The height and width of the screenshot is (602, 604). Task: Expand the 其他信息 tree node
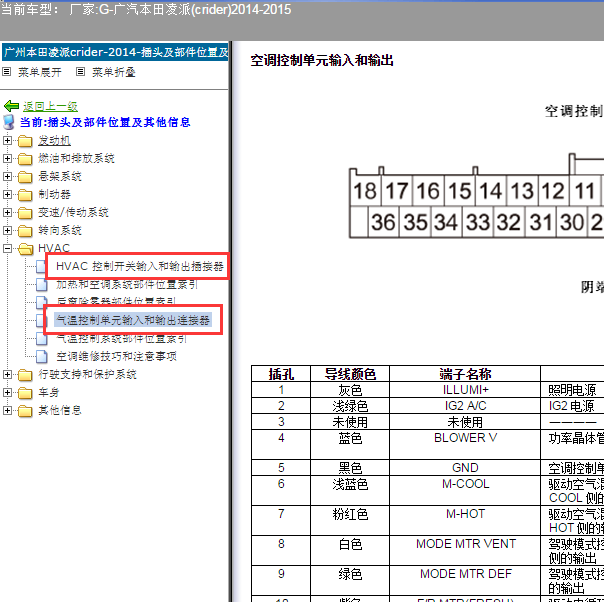pos(7,411)
